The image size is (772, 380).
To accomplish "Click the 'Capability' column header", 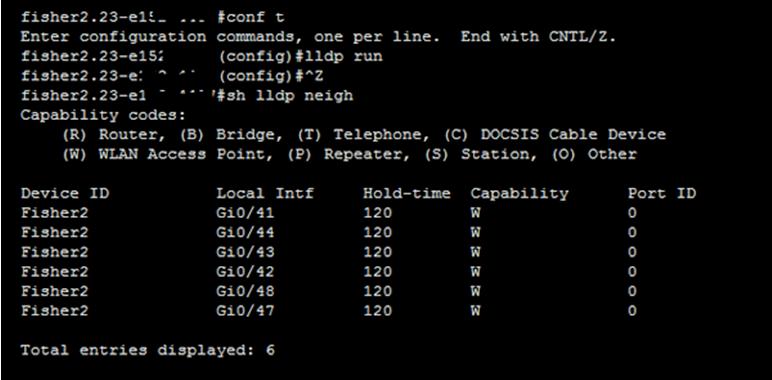I will (x=519, y=193).
